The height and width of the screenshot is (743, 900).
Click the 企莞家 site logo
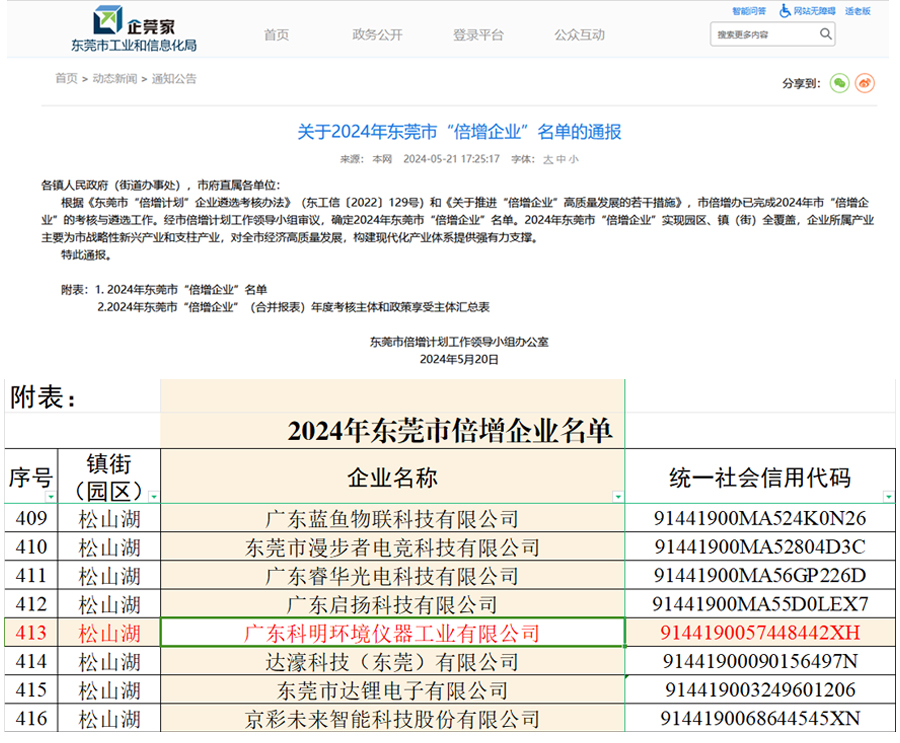pos(134,20)
